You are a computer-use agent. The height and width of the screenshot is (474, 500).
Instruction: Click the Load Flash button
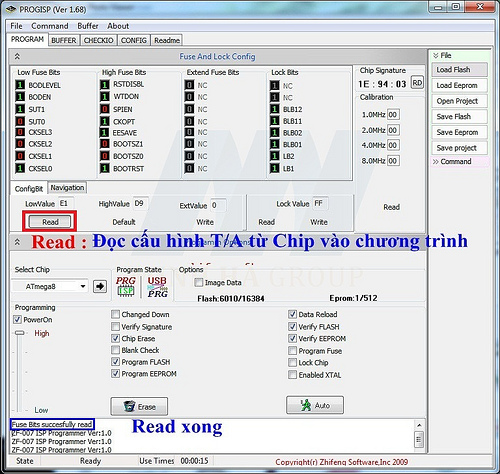(459, 70)
